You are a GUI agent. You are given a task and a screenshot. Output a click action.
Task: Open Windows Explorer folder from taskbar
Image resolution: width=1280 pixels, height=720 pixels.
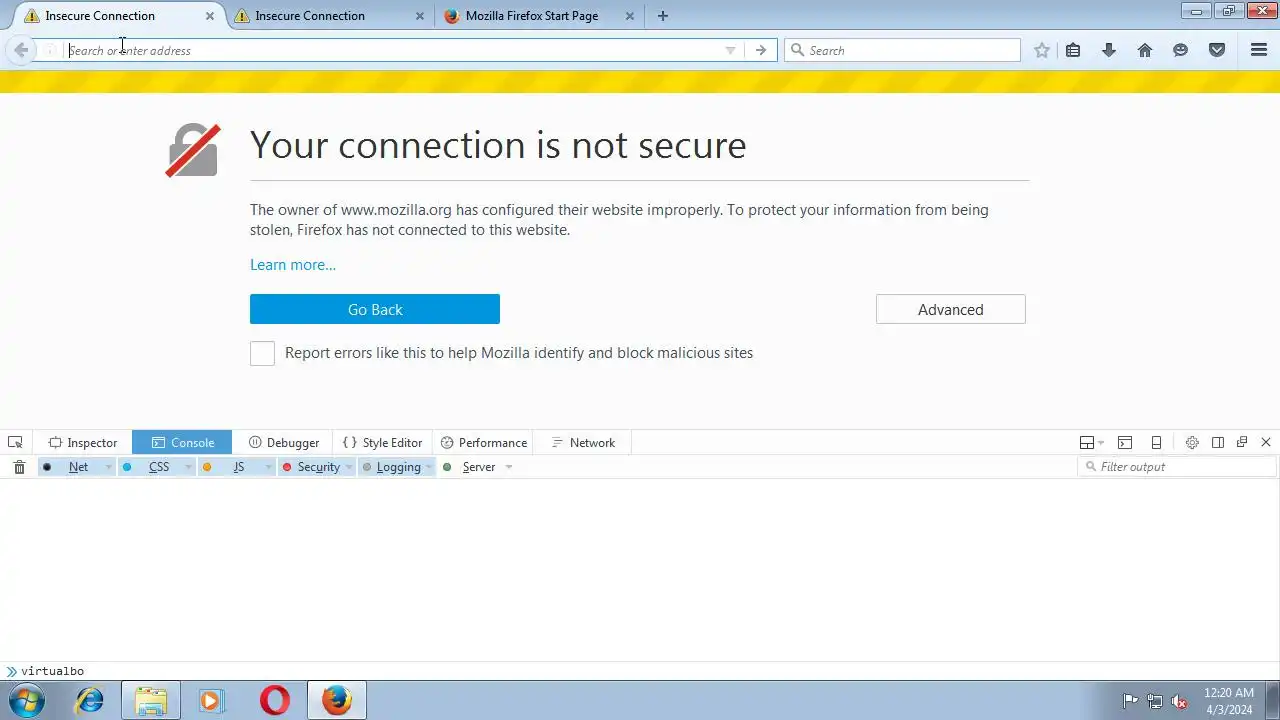[151, 700]
